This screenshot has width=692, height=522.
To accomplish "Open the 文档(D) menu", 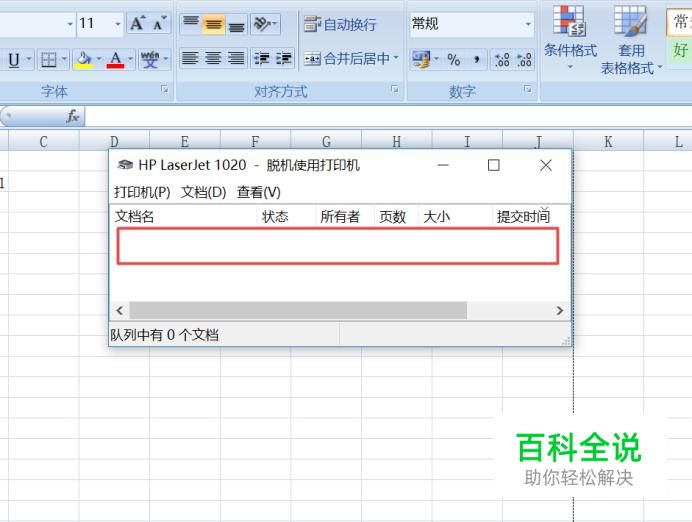I will (x=203, y=192).
